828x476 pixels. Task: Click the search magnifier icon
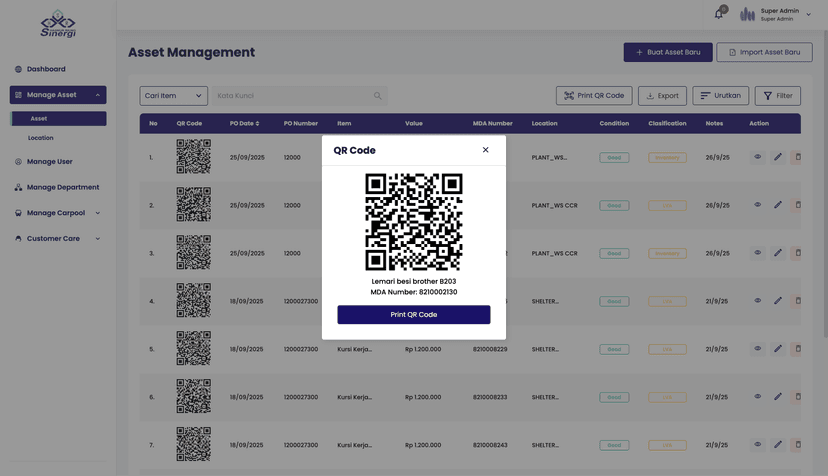(x=378, y=96)
